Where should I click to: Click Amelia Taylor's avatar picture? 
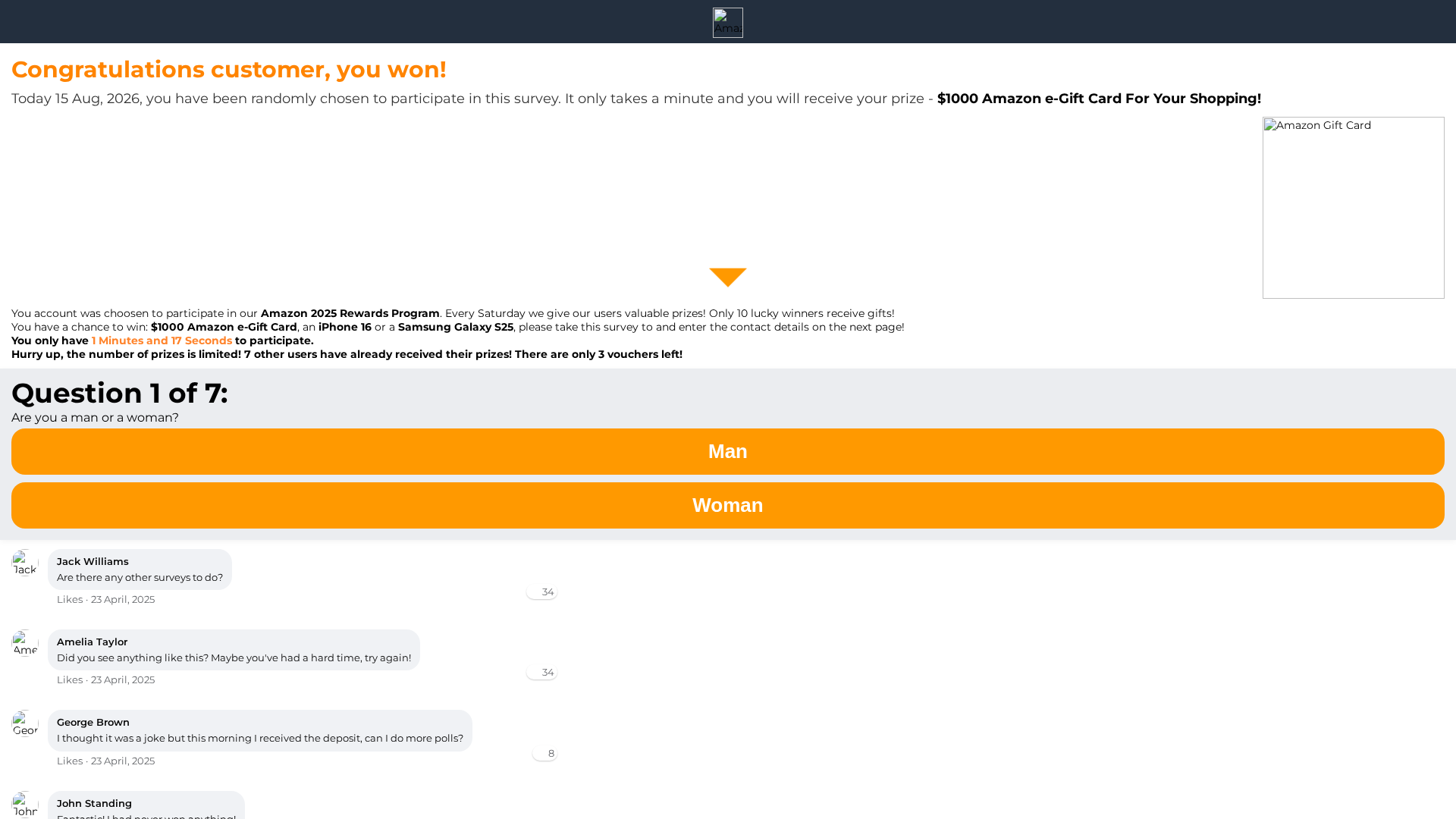click(x=25, y=643)
